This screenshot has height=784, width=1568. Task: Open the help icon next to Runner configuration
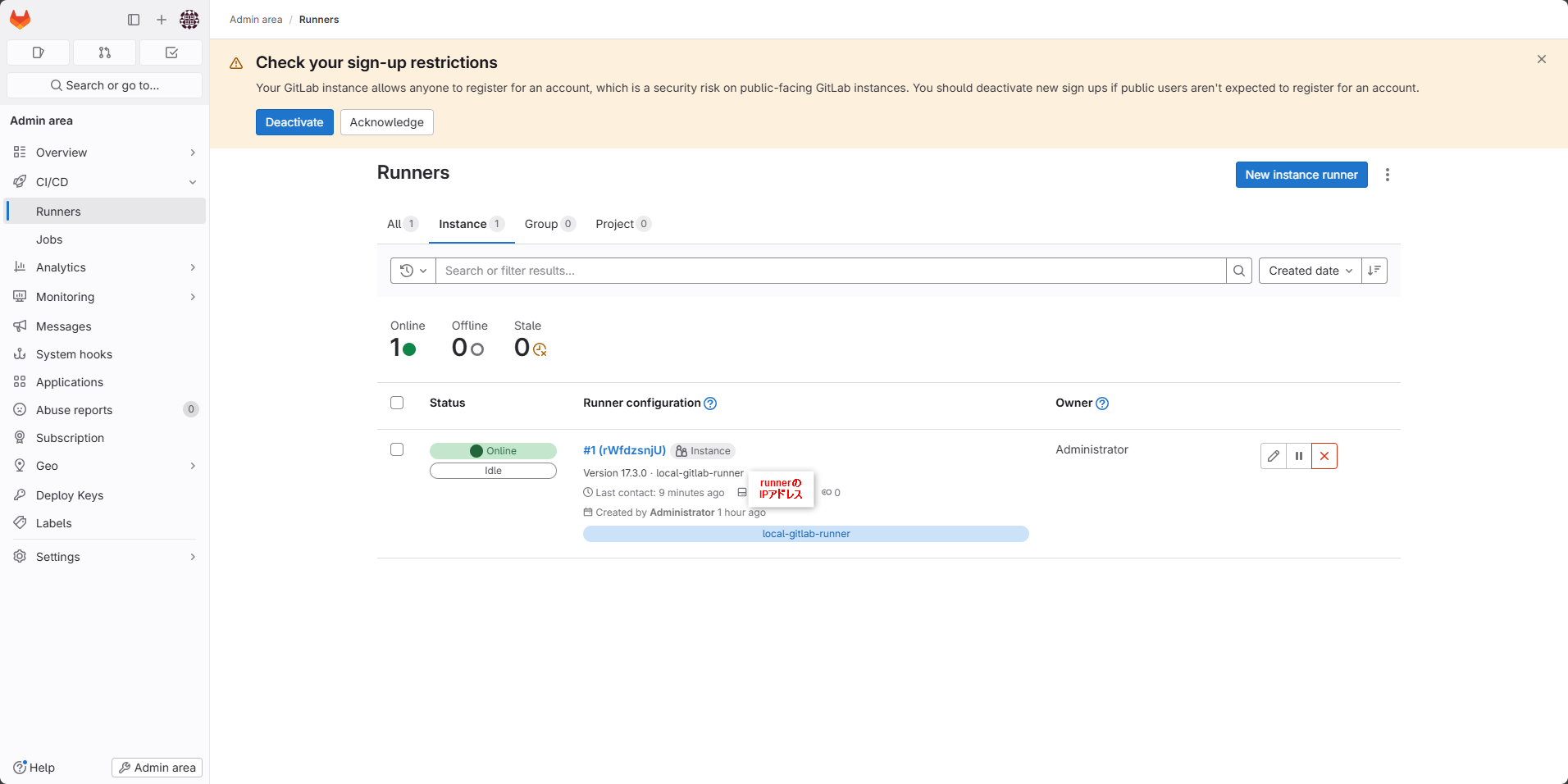[x=710, y=403]
